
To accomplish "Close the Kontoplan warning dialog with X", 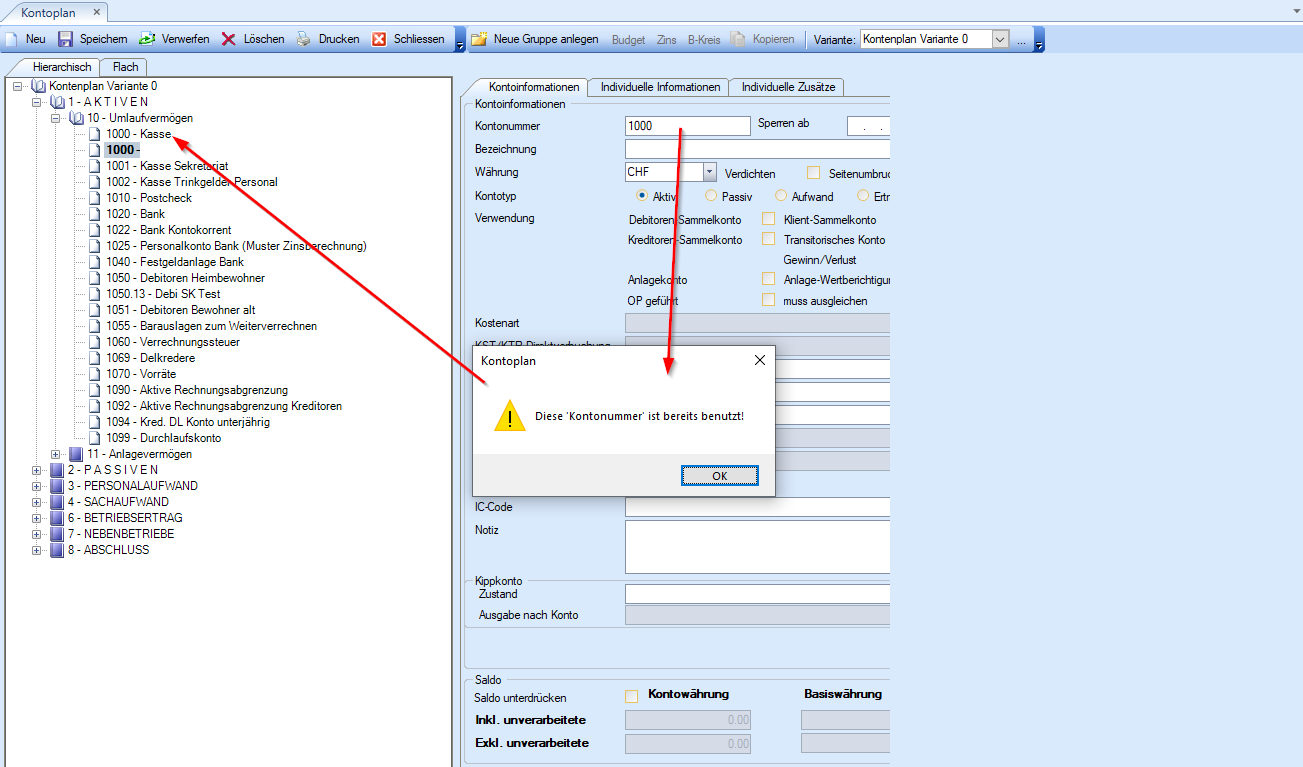I will tap(760, 360).
